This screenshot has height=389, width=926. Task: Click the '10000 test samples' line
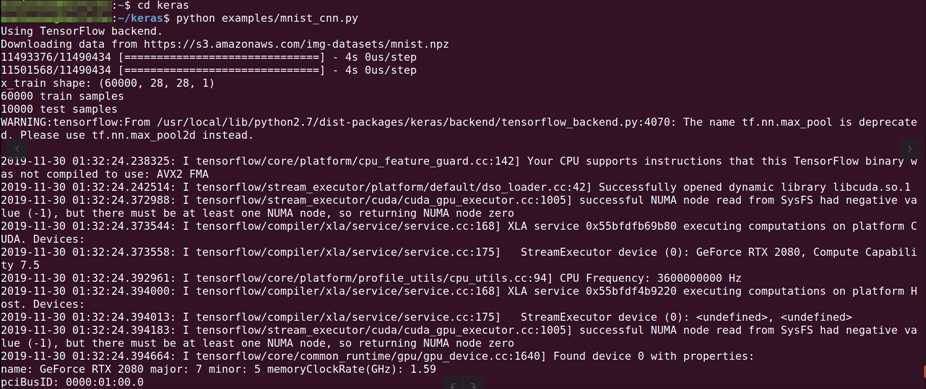point(59,109)
